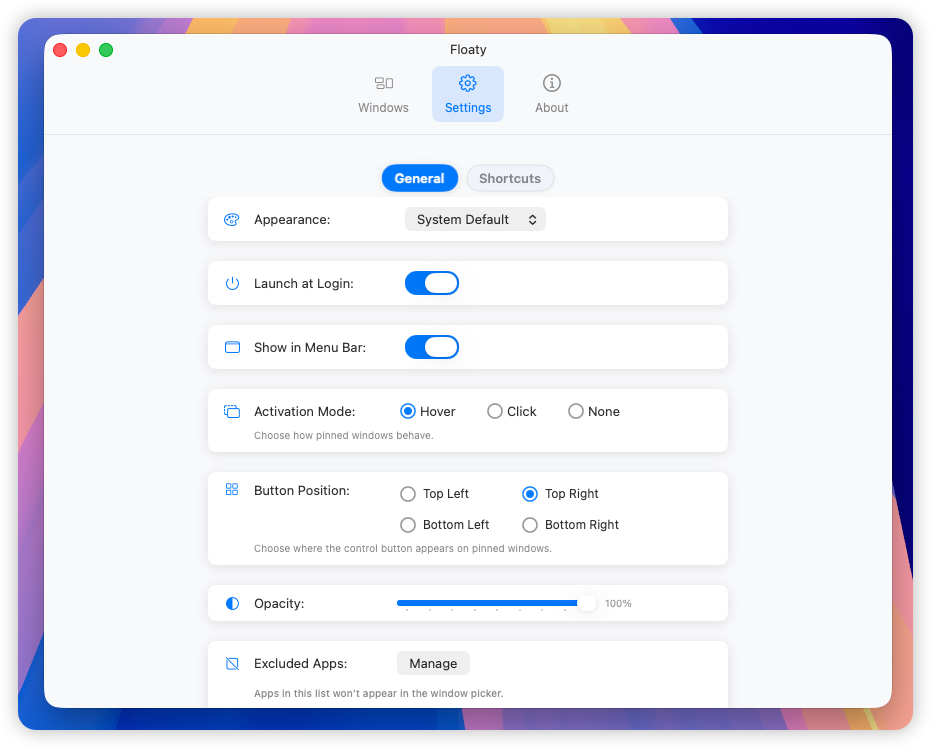The width and height of the screenshot is (931, 748).
Task: Select Hover activation mode
Action: point(428,411)
